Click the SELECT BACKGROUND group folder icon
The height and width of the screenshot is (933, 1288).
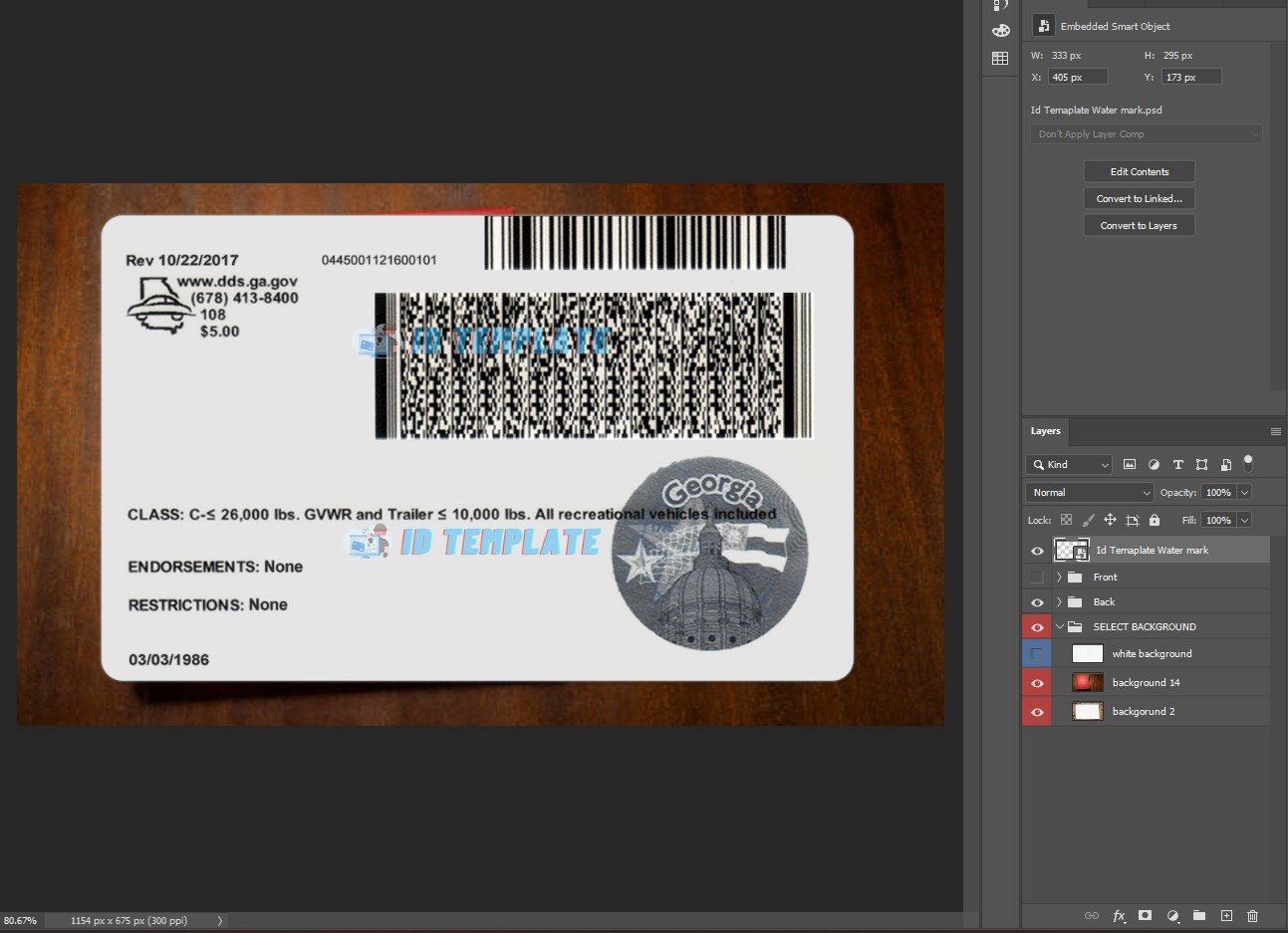pos(1075,626)
